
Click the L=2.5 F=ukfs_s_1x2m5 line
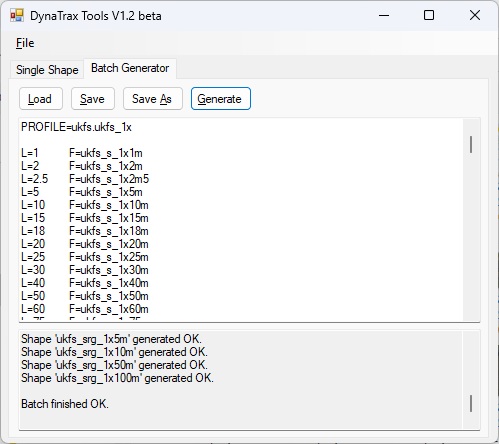(85, 179)
